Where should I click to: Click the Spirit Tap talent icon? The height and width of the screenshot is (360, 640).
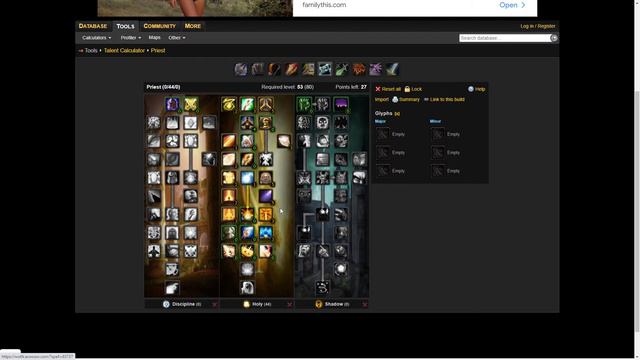[304, 104]
